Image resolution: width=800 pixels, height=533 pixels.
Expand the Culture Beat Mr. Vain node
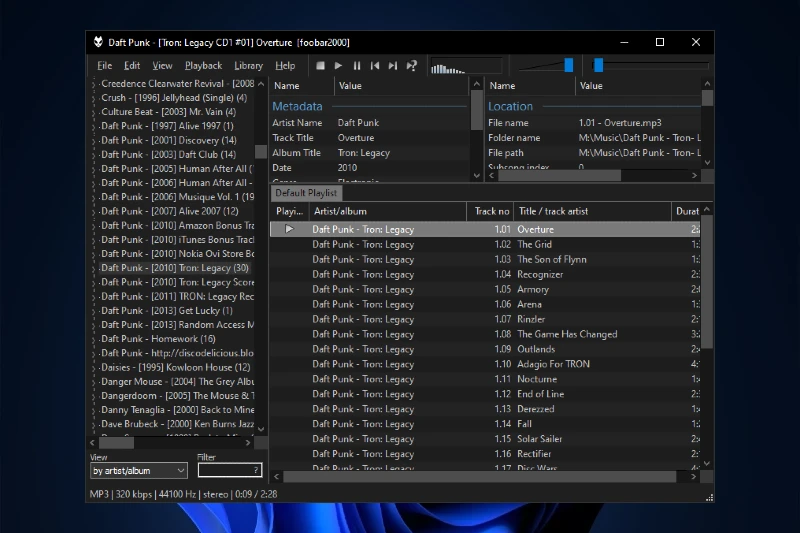point(95,113)
